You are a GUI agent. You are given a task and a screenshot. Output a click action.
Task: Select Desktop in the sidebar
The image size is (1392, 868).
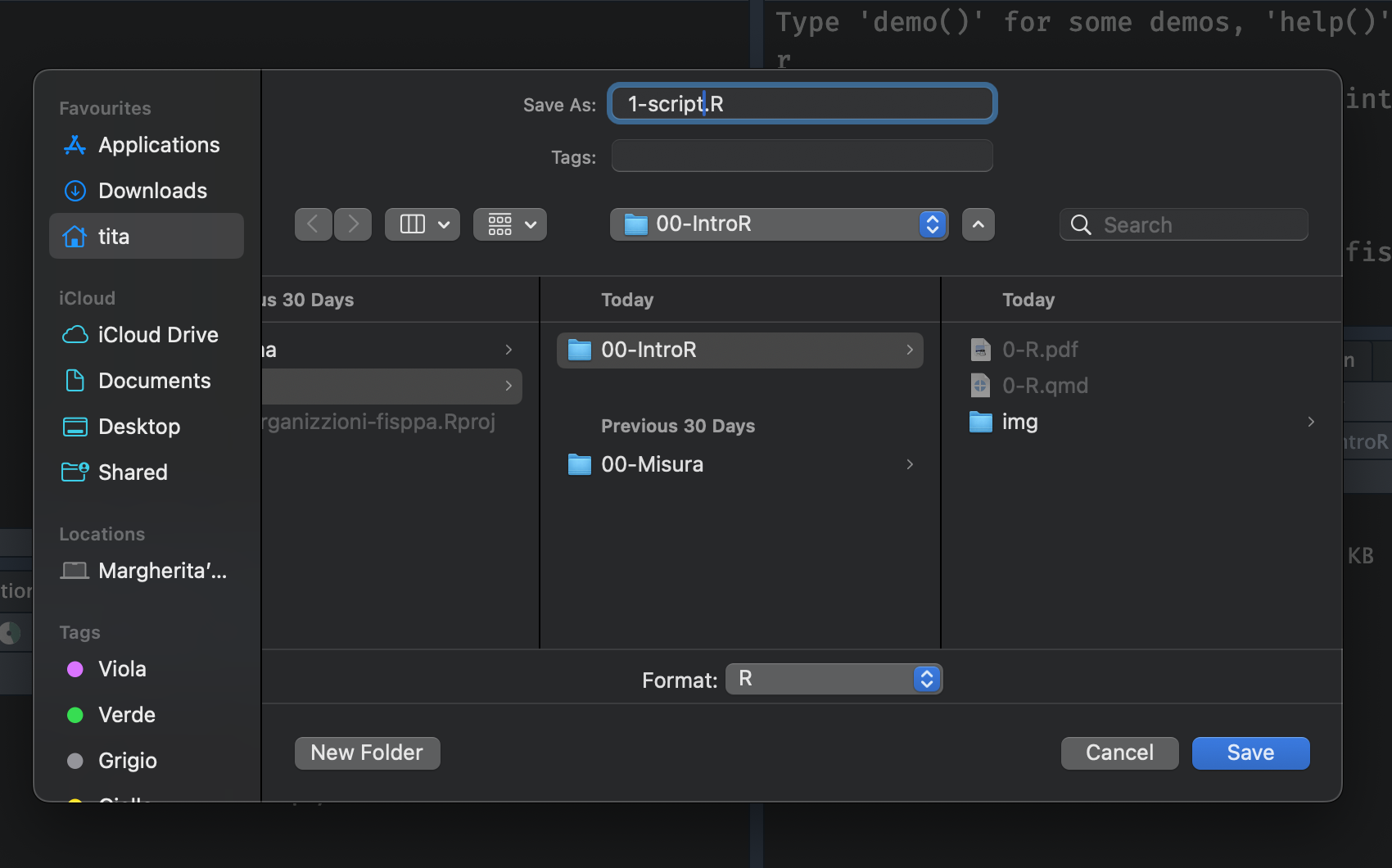click(x=139, y=427)
